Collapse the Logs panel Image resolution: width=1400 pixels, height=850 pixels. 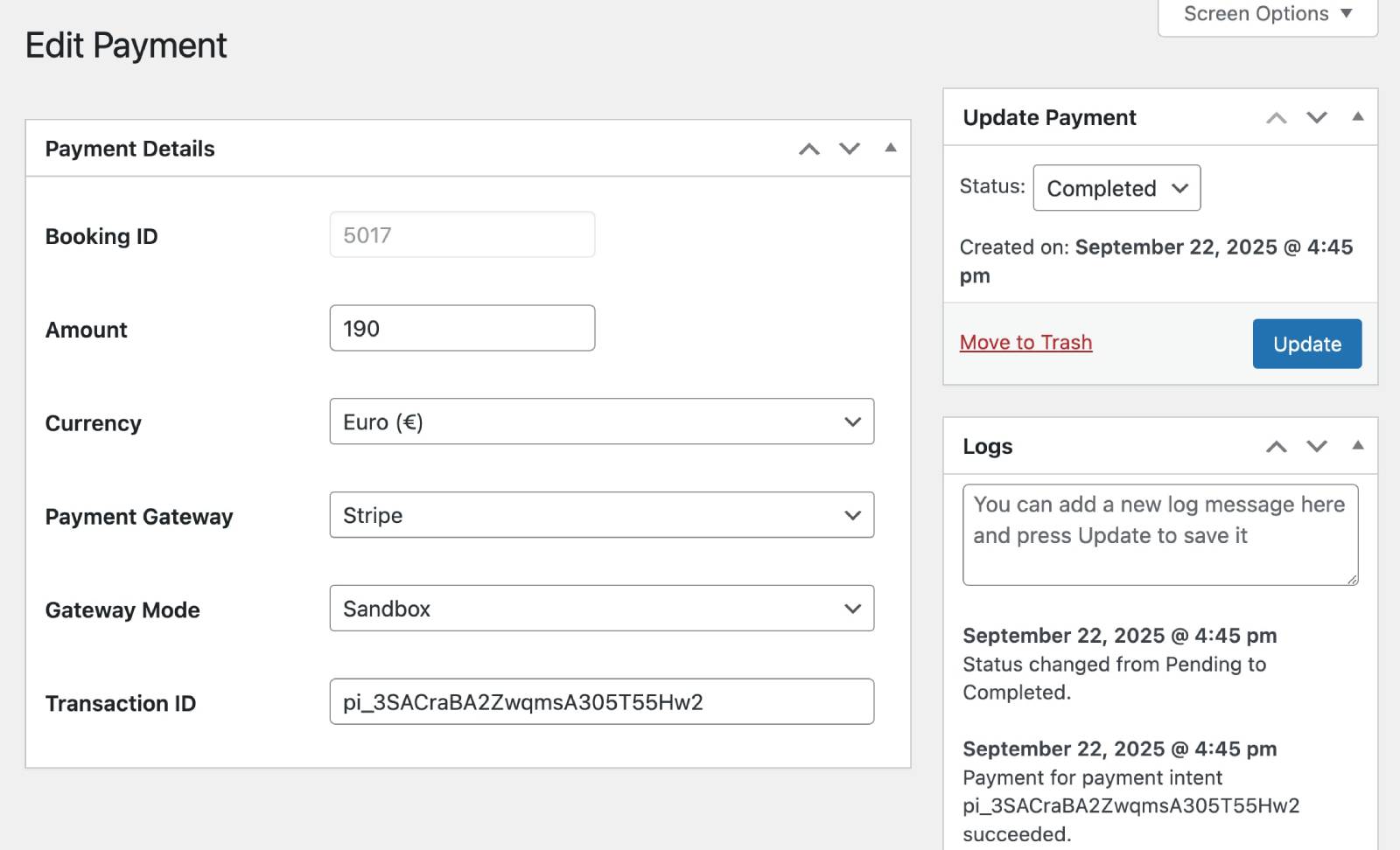point(1357,446)
